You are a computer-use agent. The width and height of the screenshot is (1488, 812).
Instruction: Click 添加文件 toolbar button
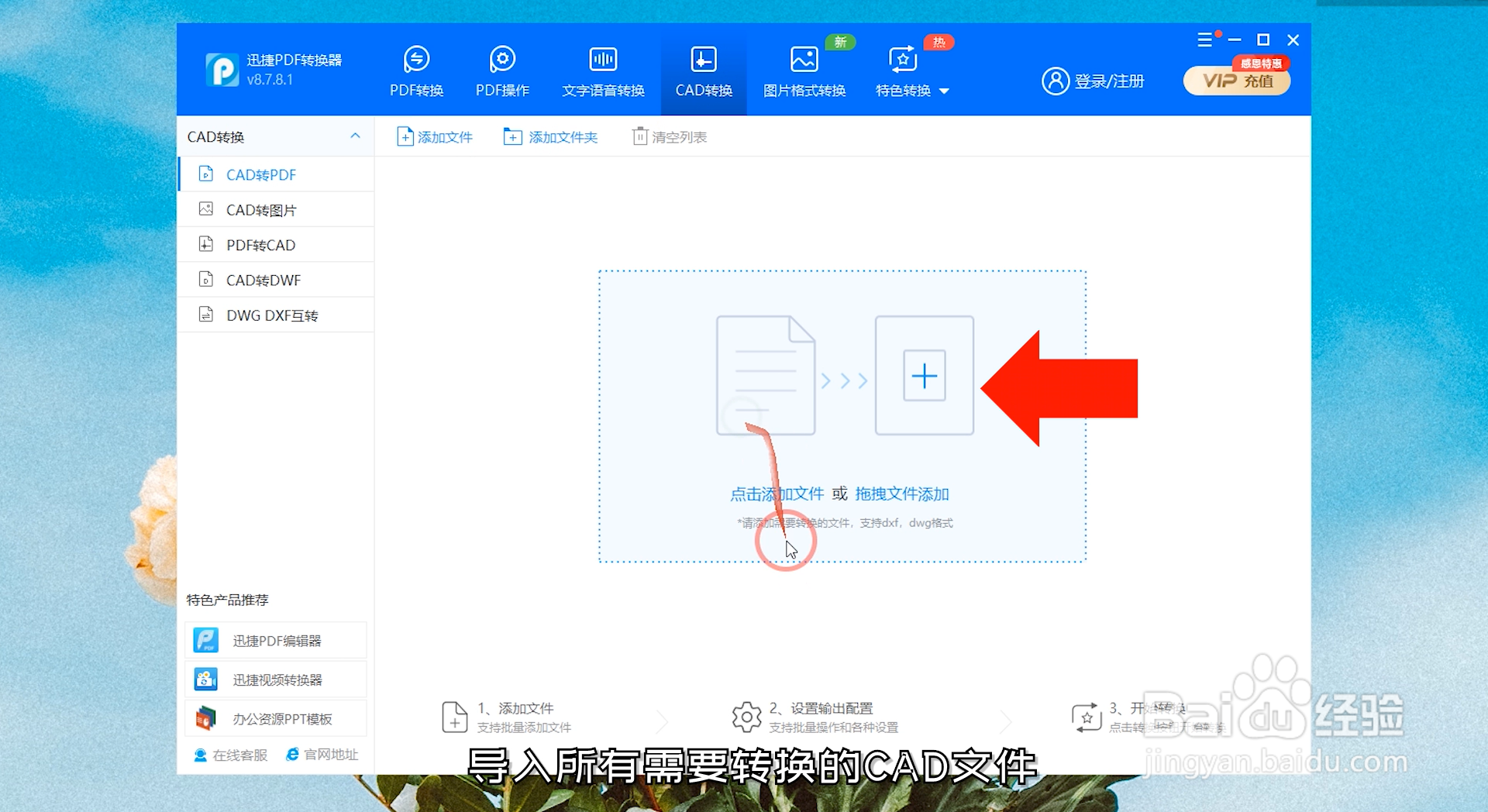coord(434,137)
